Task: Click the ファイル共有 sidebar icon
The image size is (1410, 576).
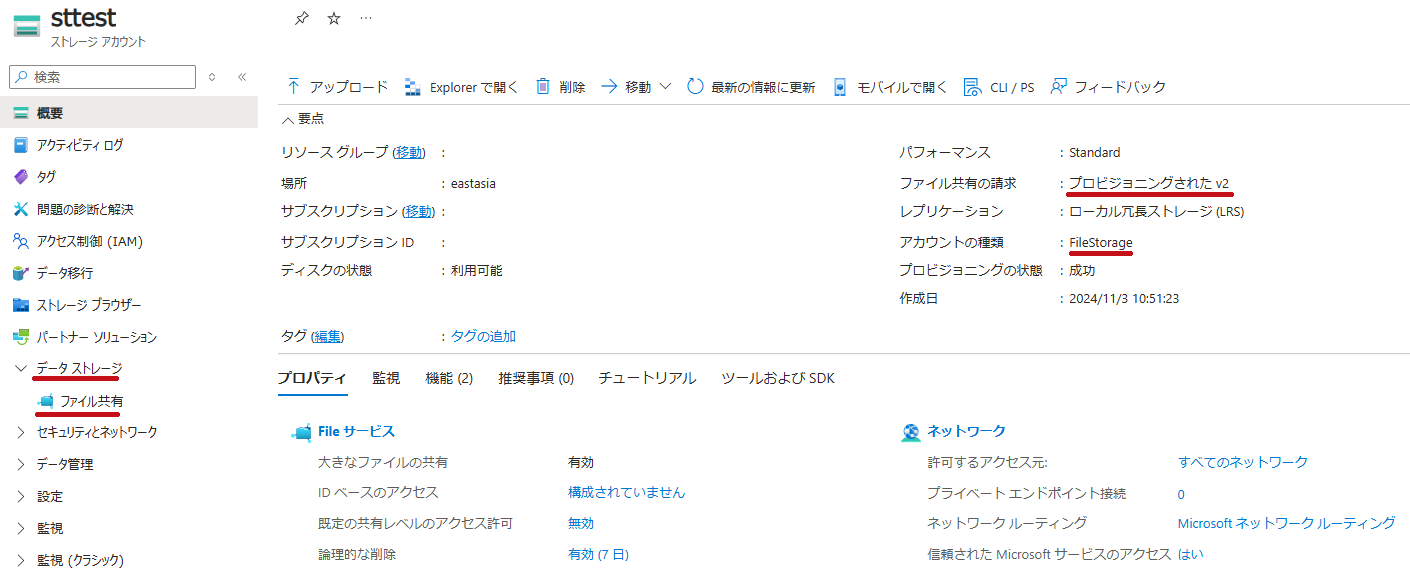Action: 45,401
